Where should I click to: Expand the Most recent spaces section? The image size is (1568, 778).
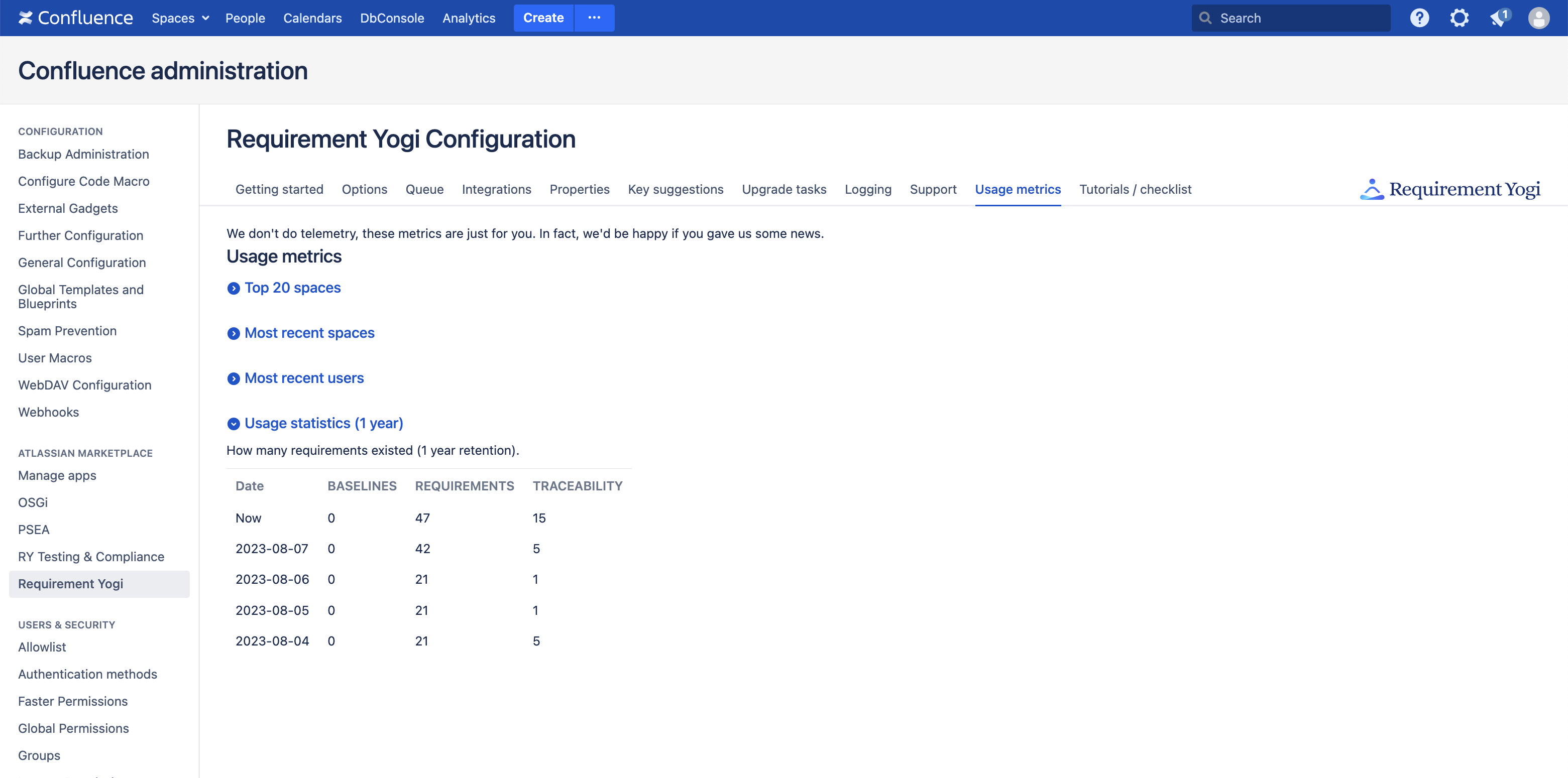(x=309, y=333)
